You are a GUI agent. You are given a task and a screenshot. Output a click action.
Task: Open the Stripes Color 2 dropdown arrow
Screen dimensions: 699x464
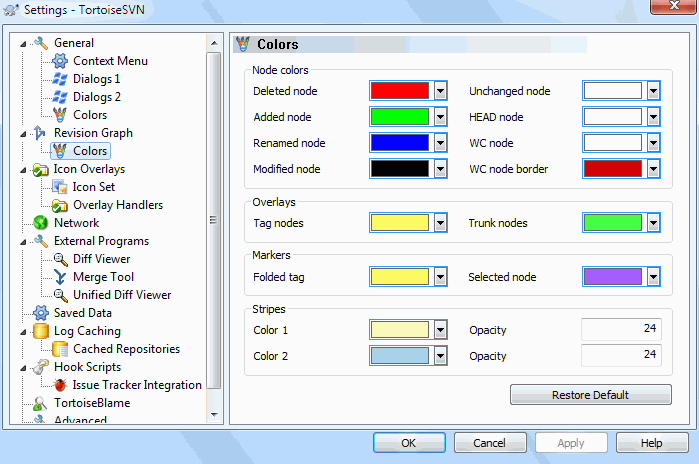pyautogui.click(x=440, y=356)
